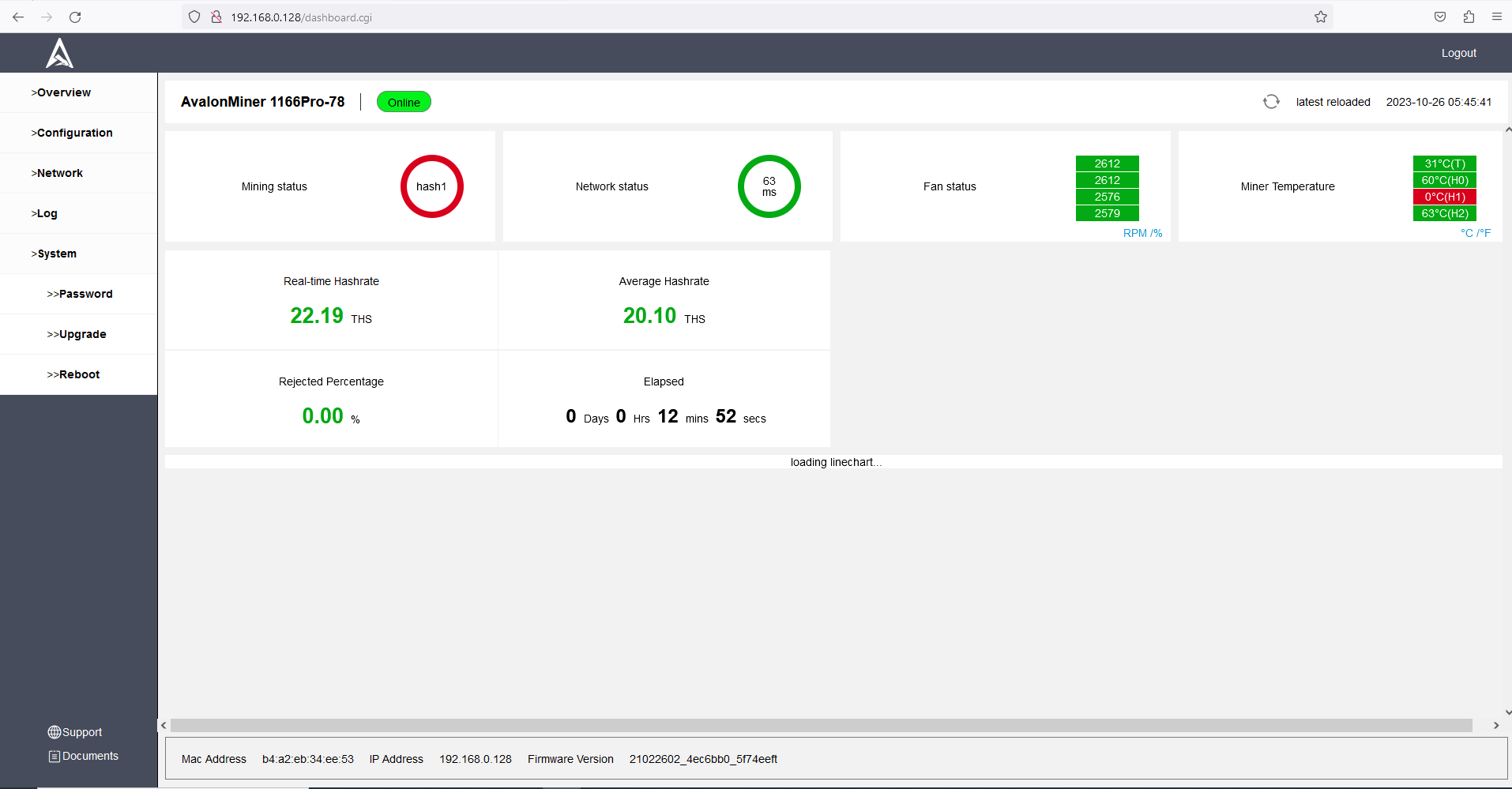Open the Documents link page icon
1512x789 pixels.
(55, 756)
